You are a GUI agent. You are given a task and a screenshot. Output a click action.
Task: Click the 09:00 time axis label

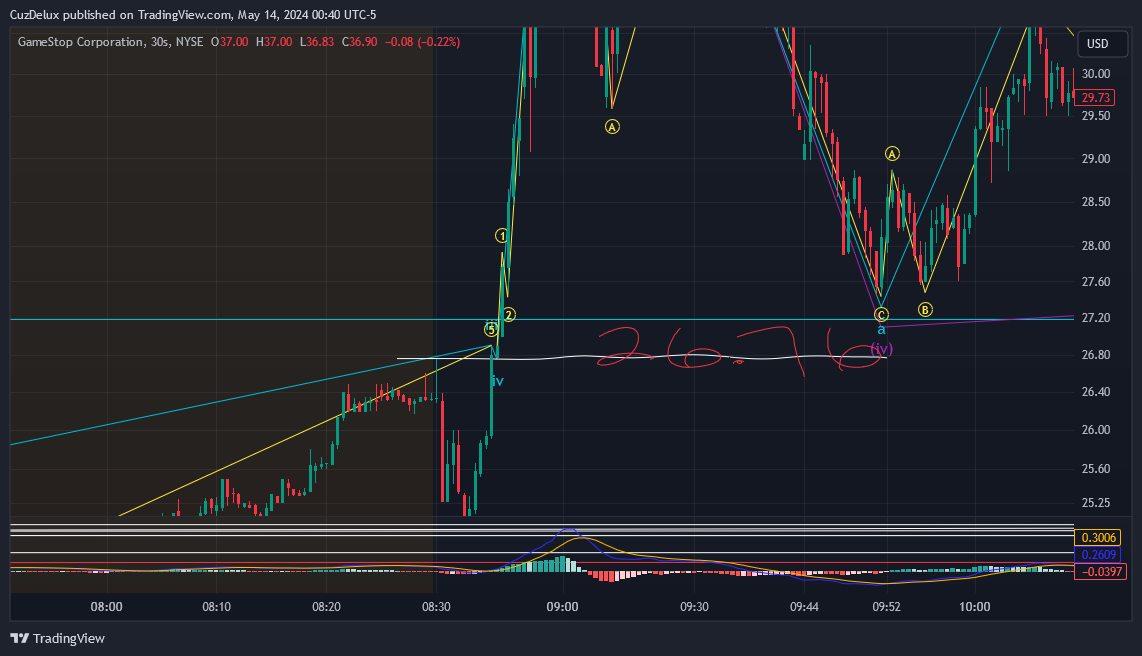coord(562,607)
